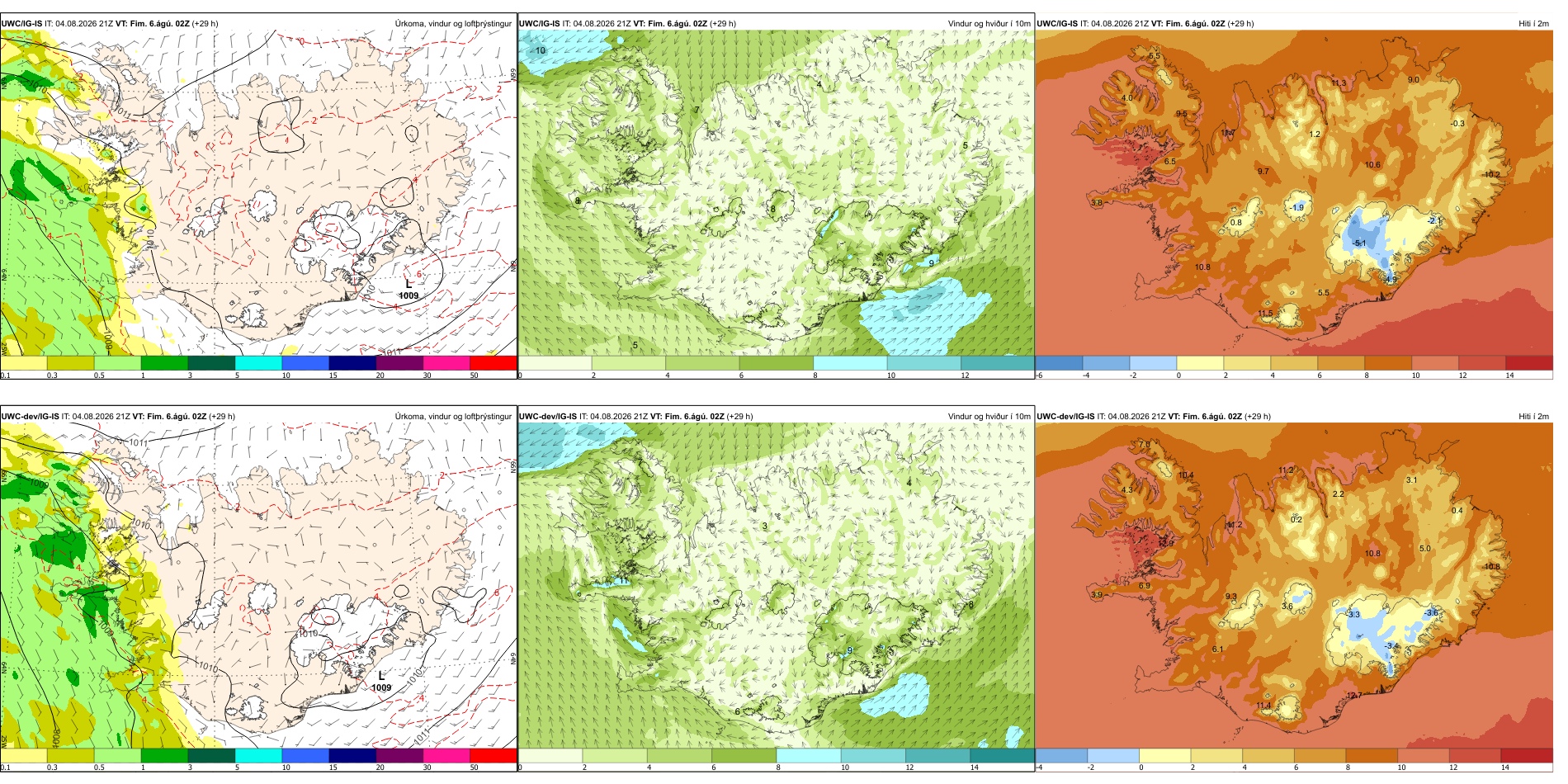Click the light cyan 8 swatch in the UWC/IG-IS wind legend
The image size is (1568, 784).
(x=850, y=362)
